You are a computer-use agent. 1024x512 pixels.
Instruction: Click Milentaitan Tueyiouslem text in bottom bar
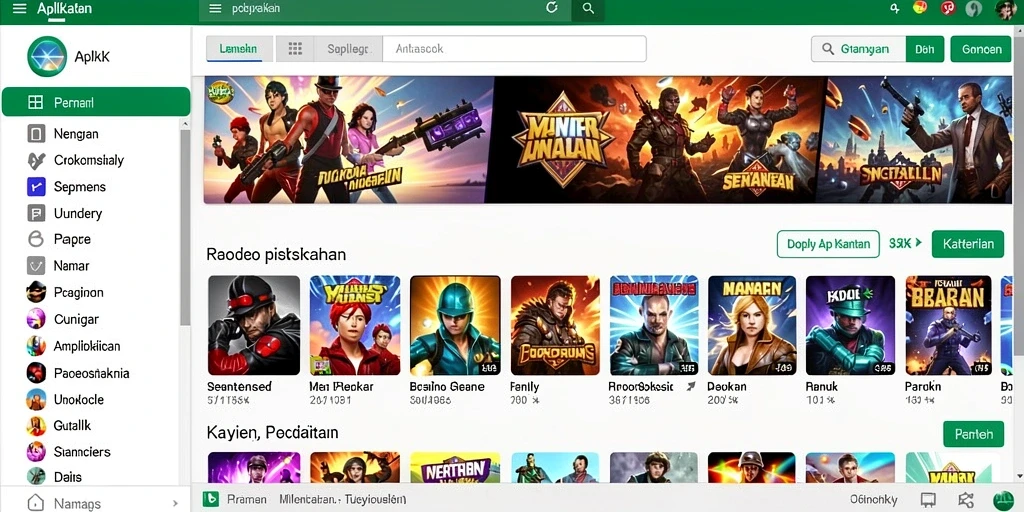(x=343, y=500)
